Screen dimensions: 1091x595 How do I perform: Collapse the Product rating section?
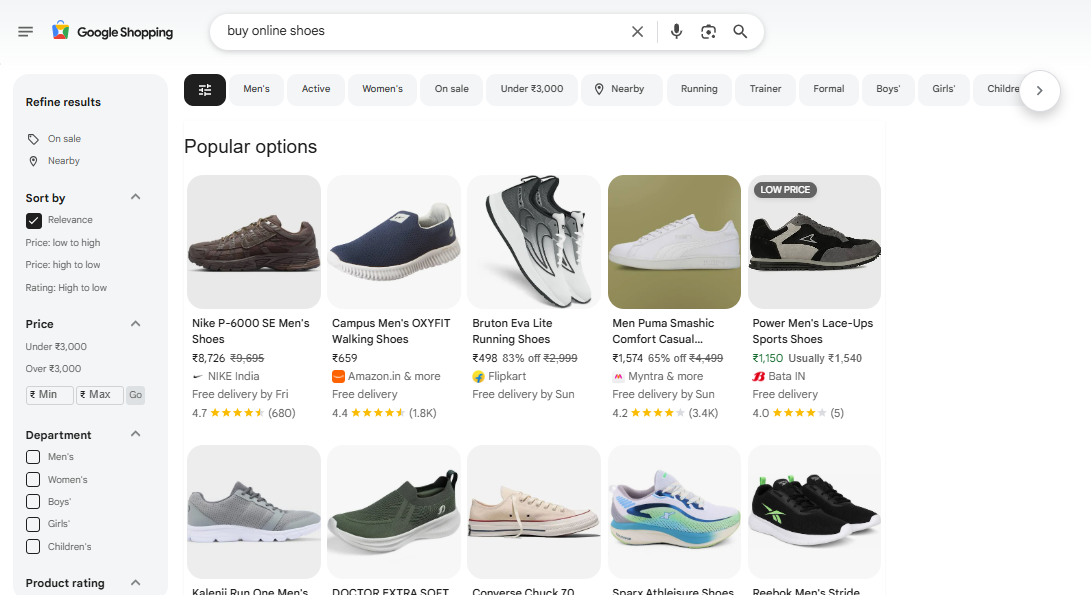[x=136, y=582]
